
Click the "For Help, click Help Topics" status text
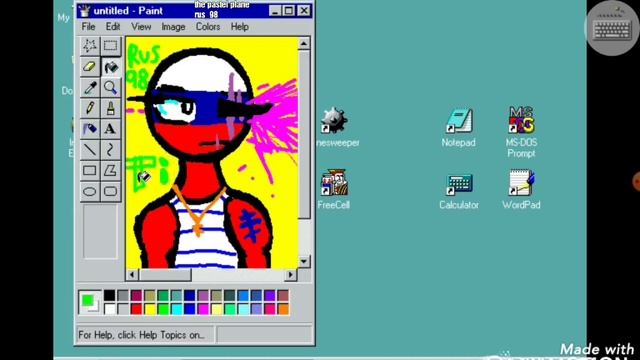click(x=141, y=335)
